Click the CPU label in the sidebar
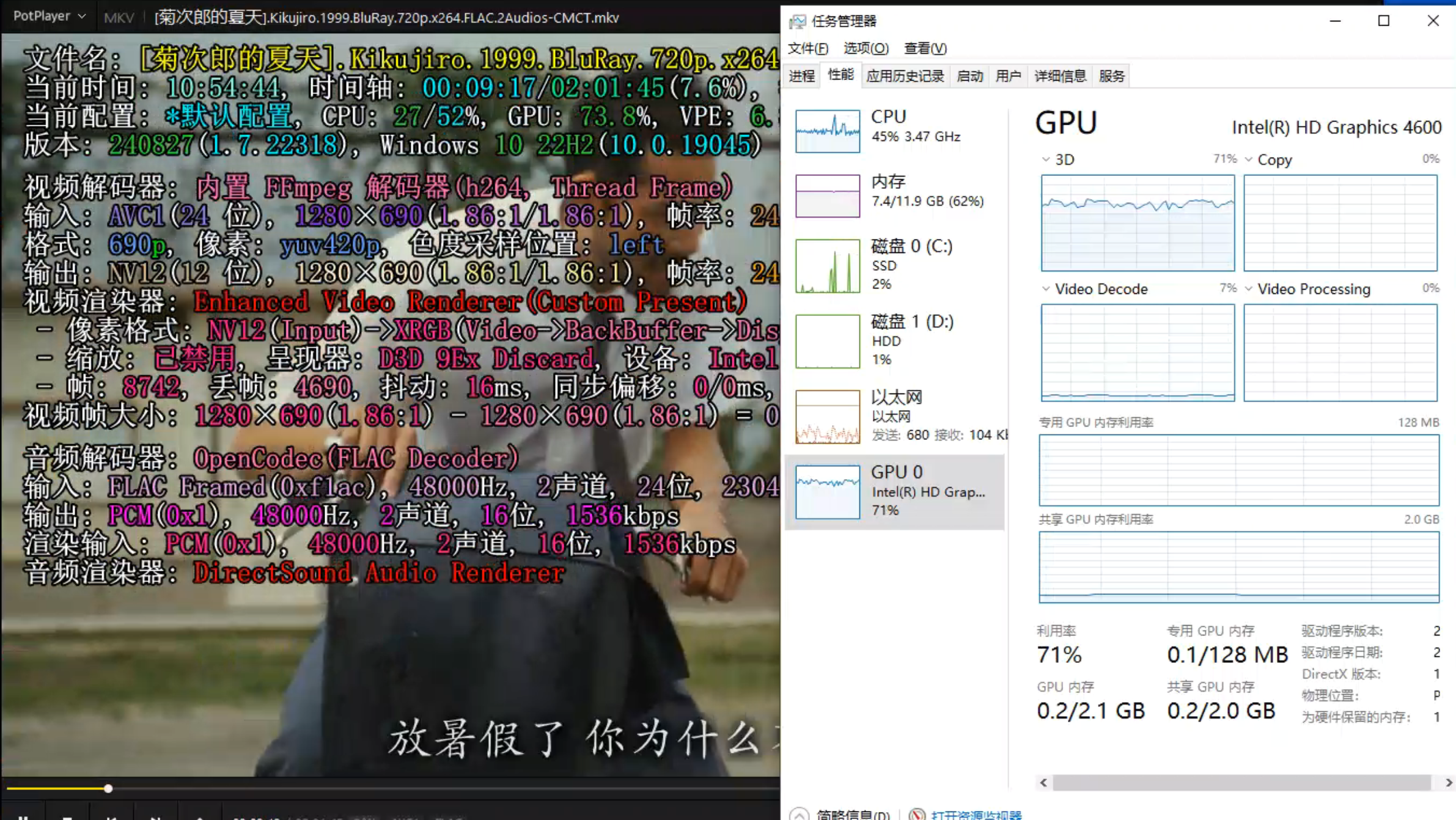Screen dimensions: 1456x820 point(889,116)
